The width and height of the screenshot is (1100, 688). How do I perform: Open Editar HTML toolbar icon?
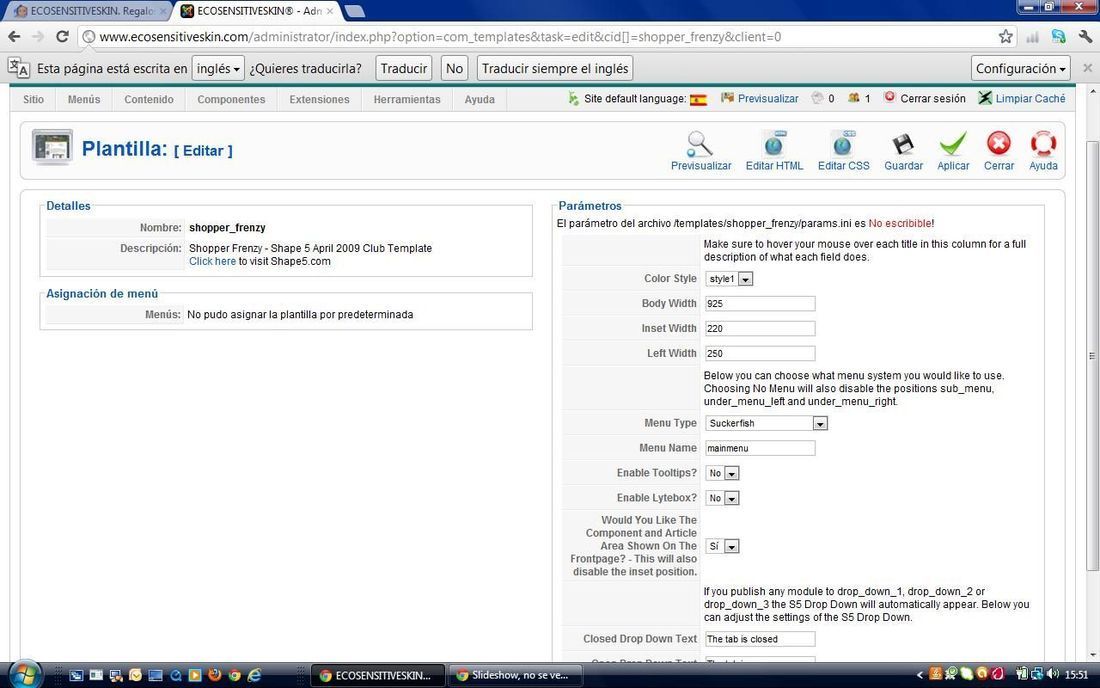[x=774, y=144]
